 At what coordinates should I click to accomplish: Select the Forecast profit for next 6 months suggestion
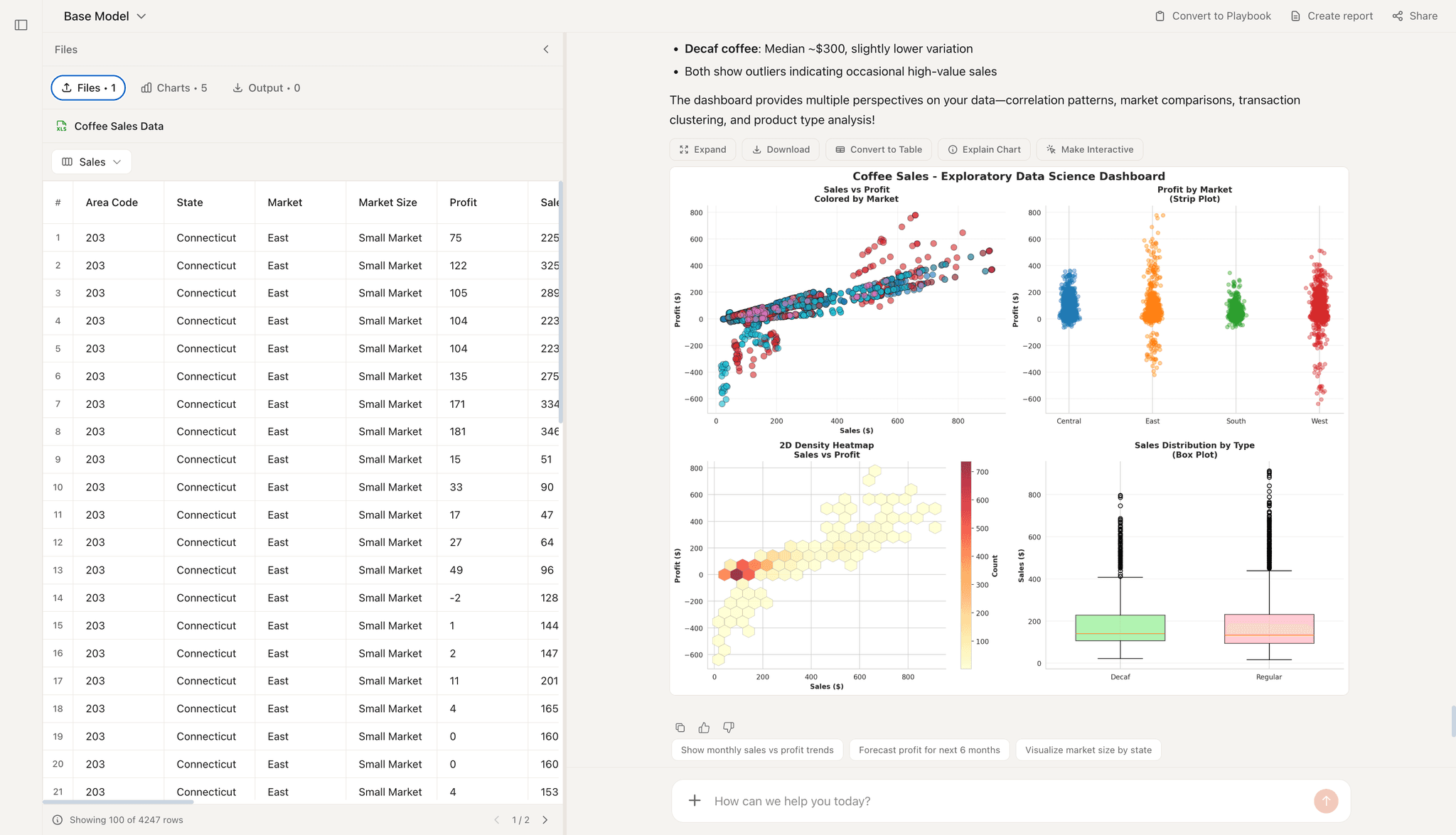click(x=929, y=749)
